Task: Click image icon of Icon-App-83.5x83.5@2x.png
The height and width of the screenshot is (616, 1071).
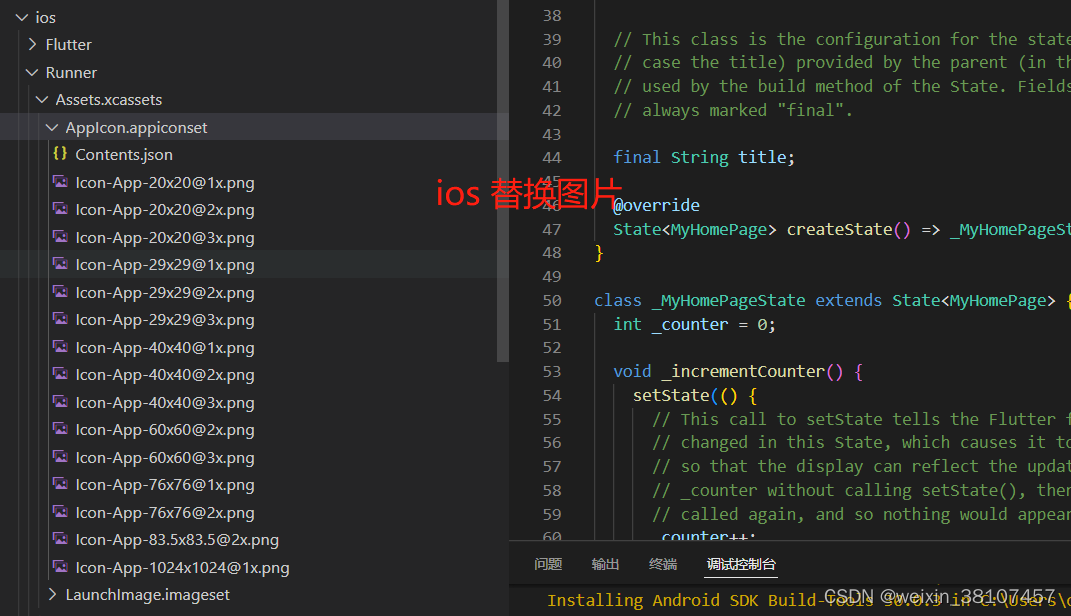Action: click(61, 539)
